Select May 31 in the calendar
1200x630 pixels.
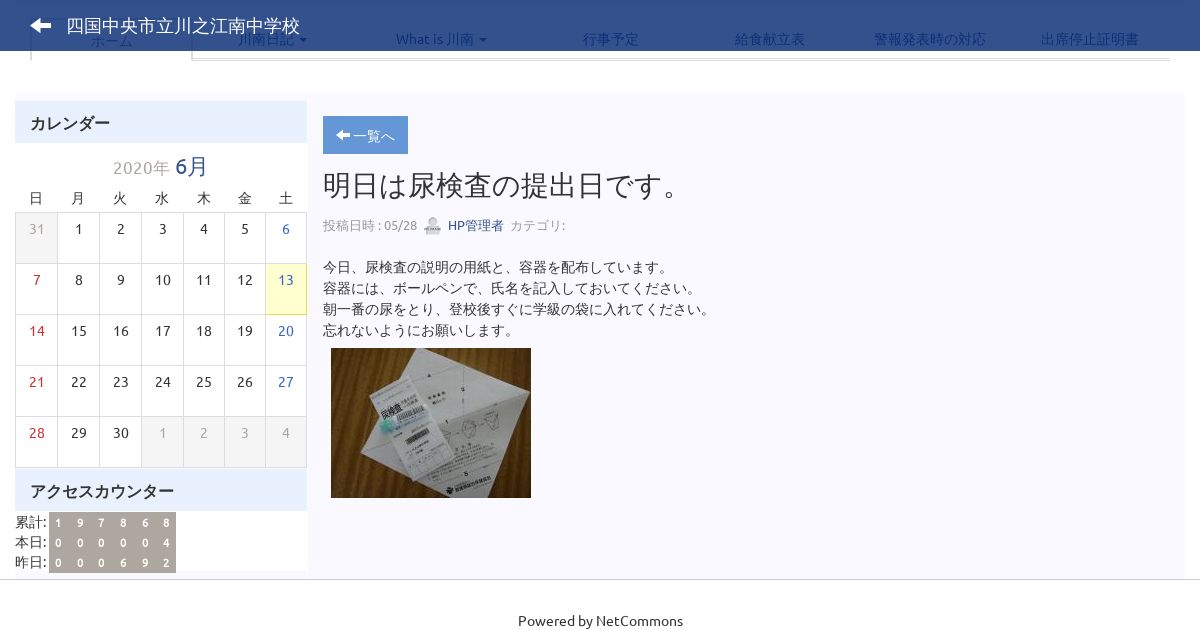tap(37, 238)
